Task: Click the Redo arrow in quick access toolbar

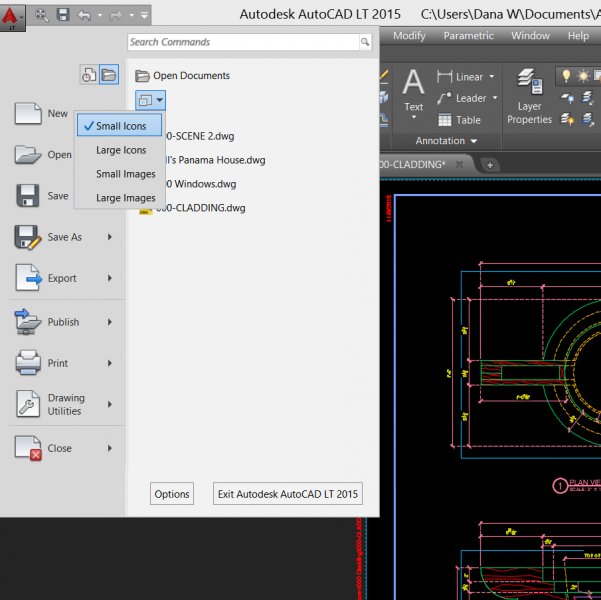Action: 116,15
